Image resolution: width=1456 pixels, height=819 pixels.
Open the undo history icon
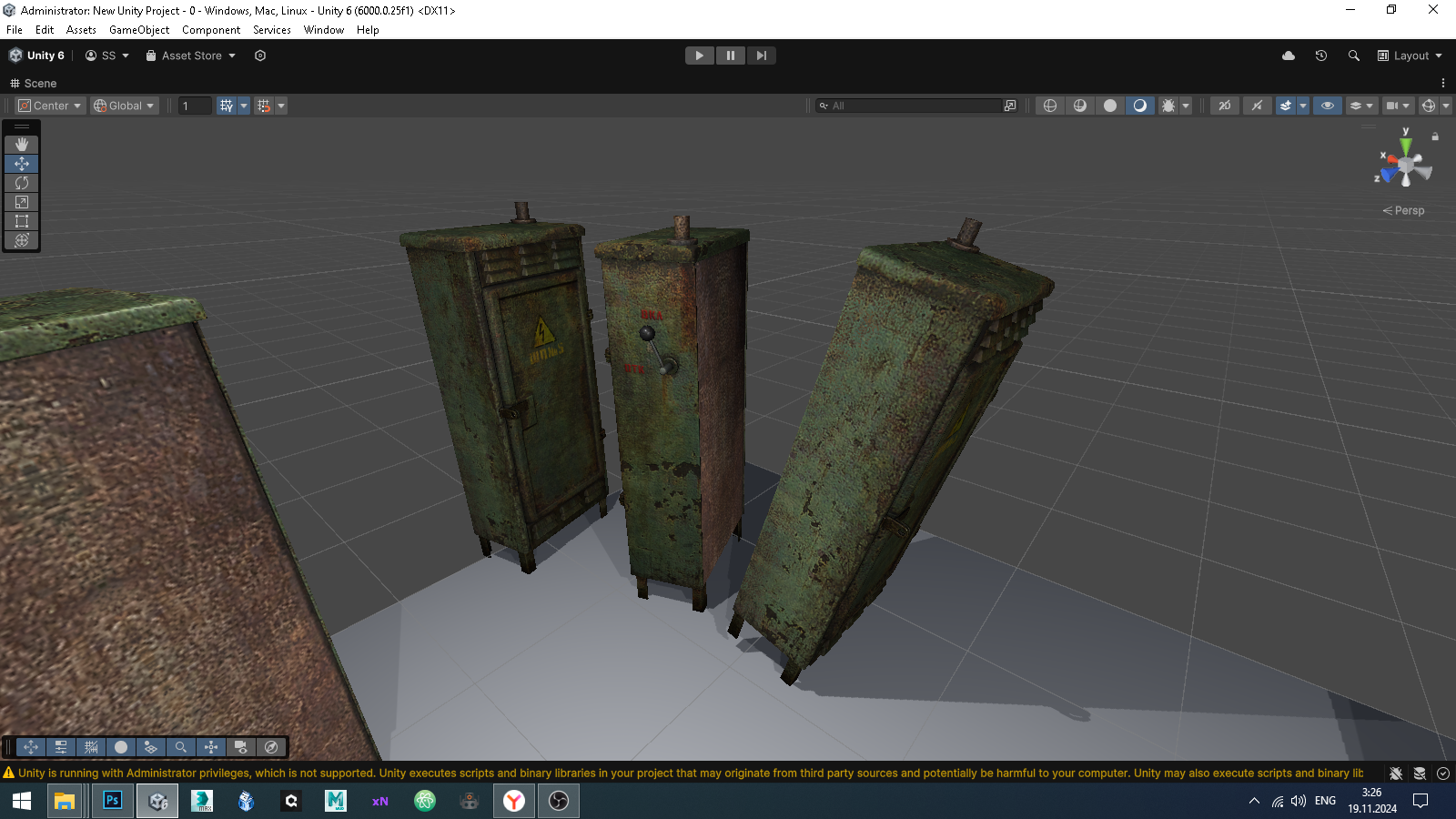click(x=1321, y=56)
